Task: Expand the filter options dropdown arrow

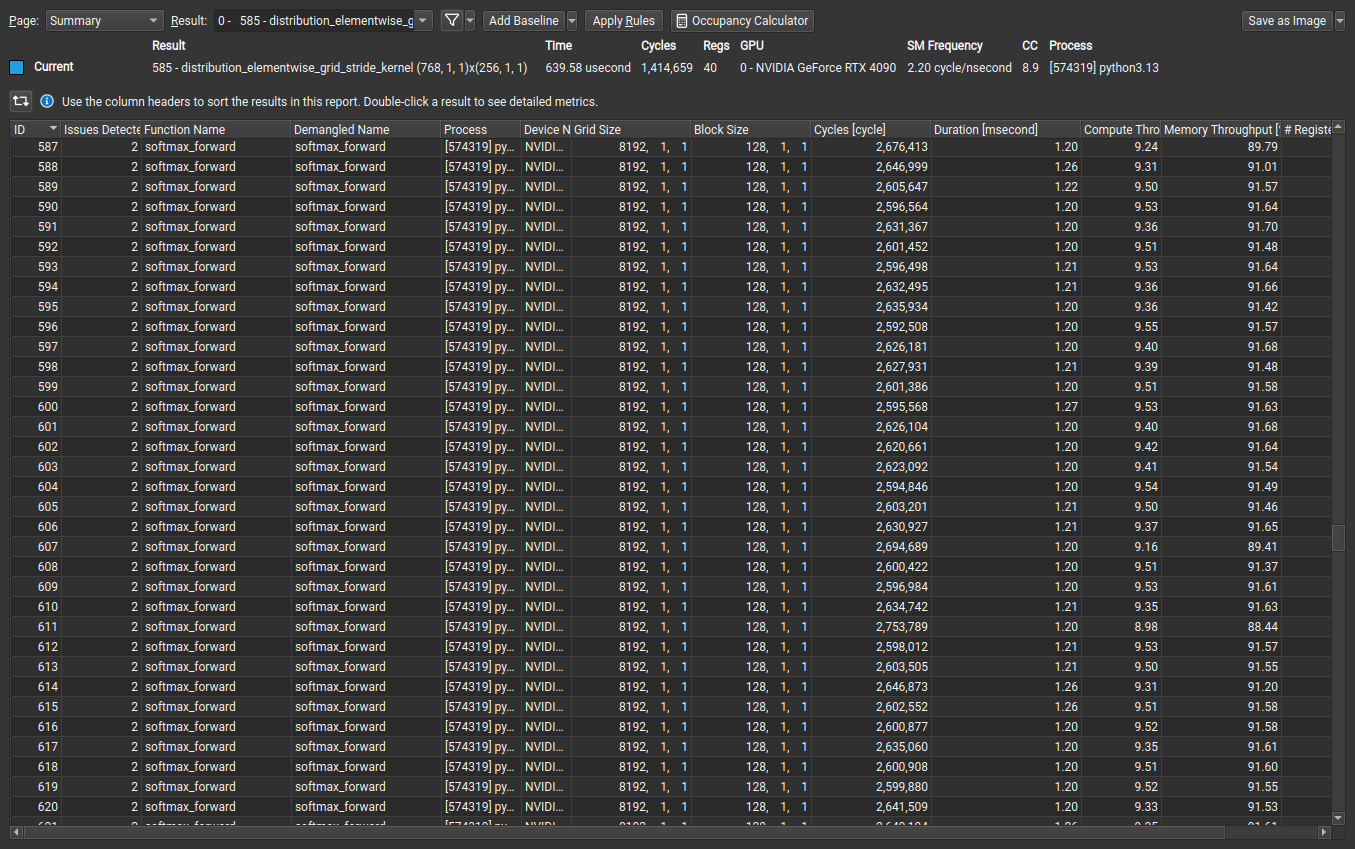Action: (470, 20)
